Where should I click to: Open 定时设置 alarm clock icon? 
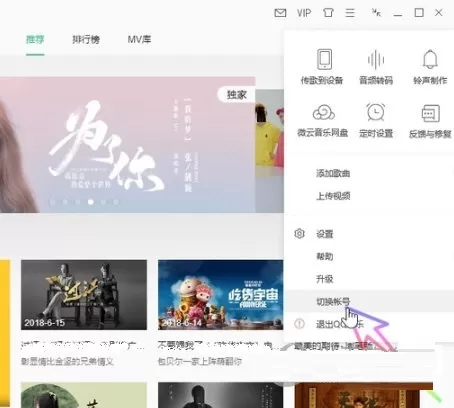pos(376,112)
